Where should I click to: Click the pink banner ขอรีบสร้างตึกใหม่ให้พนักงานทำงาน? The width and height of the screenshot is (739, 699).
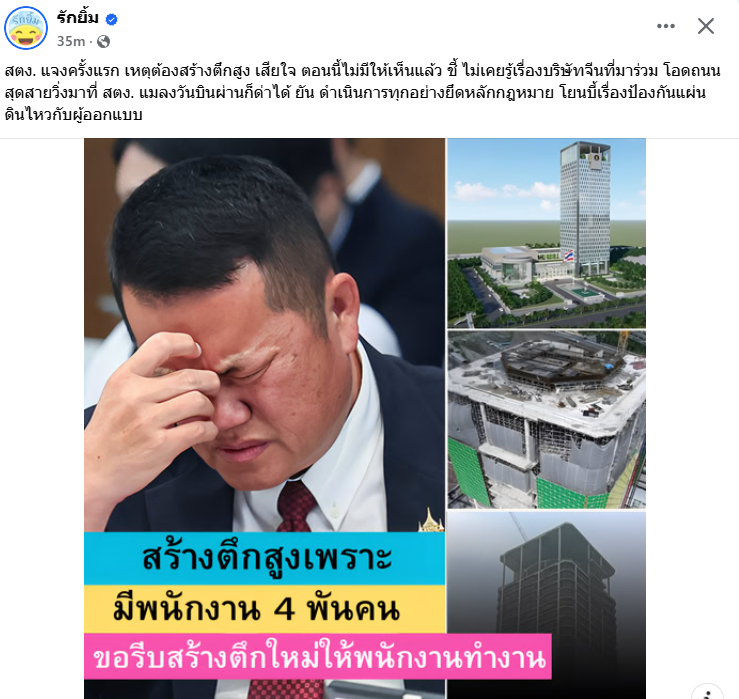318,657
